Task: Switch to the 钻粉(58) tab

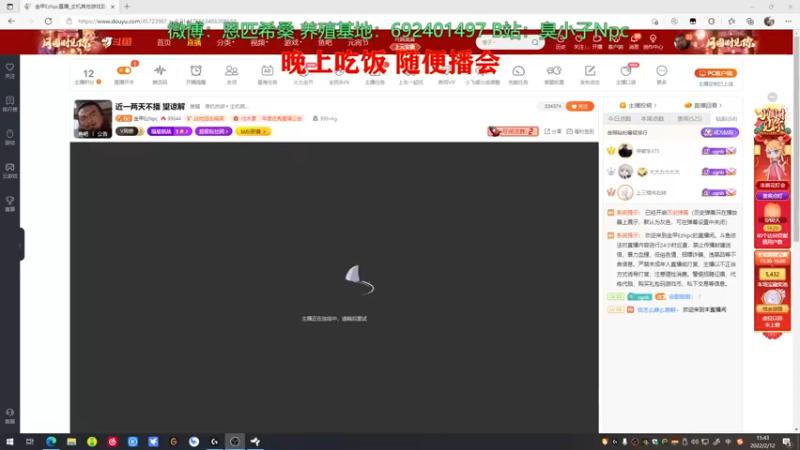Action: point(726,118)
